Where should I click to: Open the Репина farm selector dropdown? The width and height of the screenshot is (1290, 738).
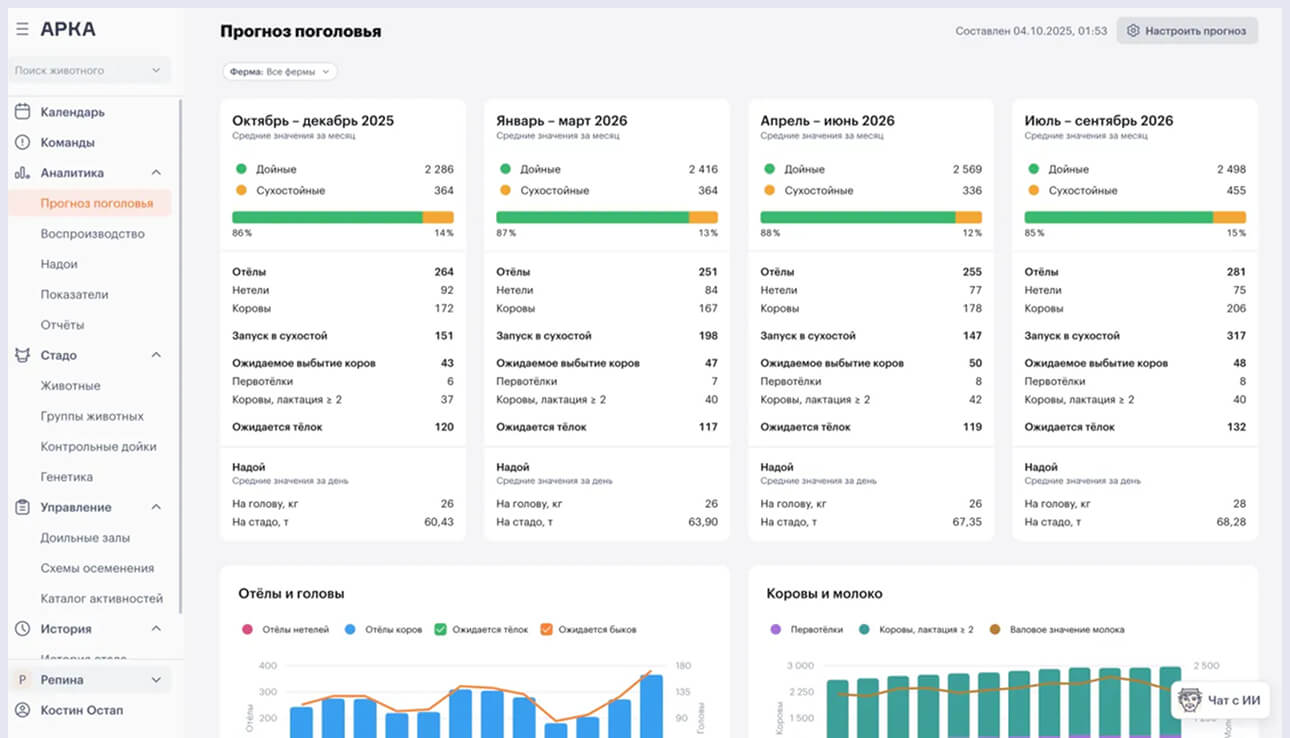90,680
